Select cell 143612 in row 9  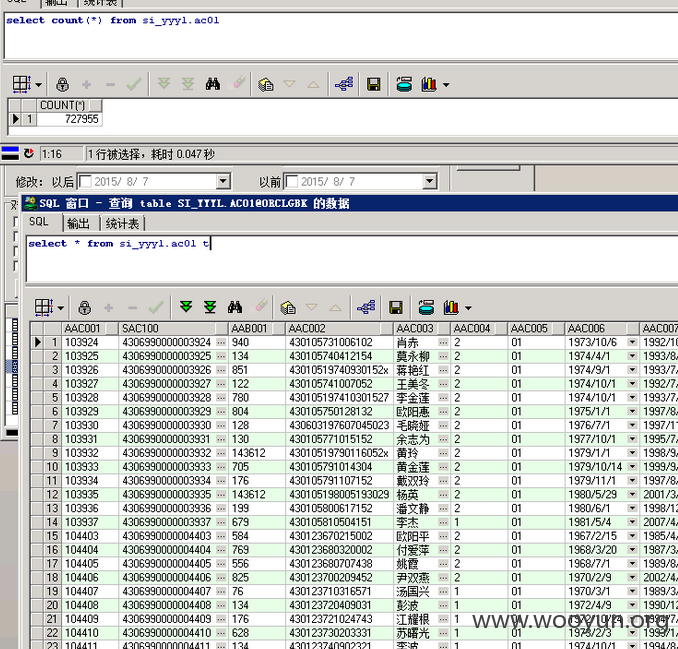pyautogui.click(x=257, y=453)
